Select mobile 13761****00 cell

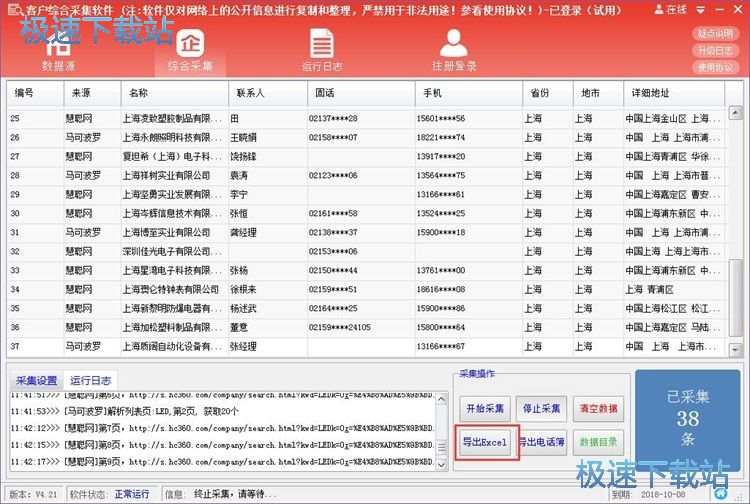pos(441,270)
